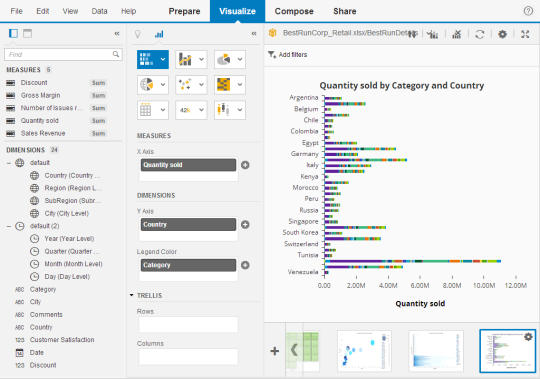Select the heat map chart type
Viewport: 540px width, 379px height.
point(224,84)
